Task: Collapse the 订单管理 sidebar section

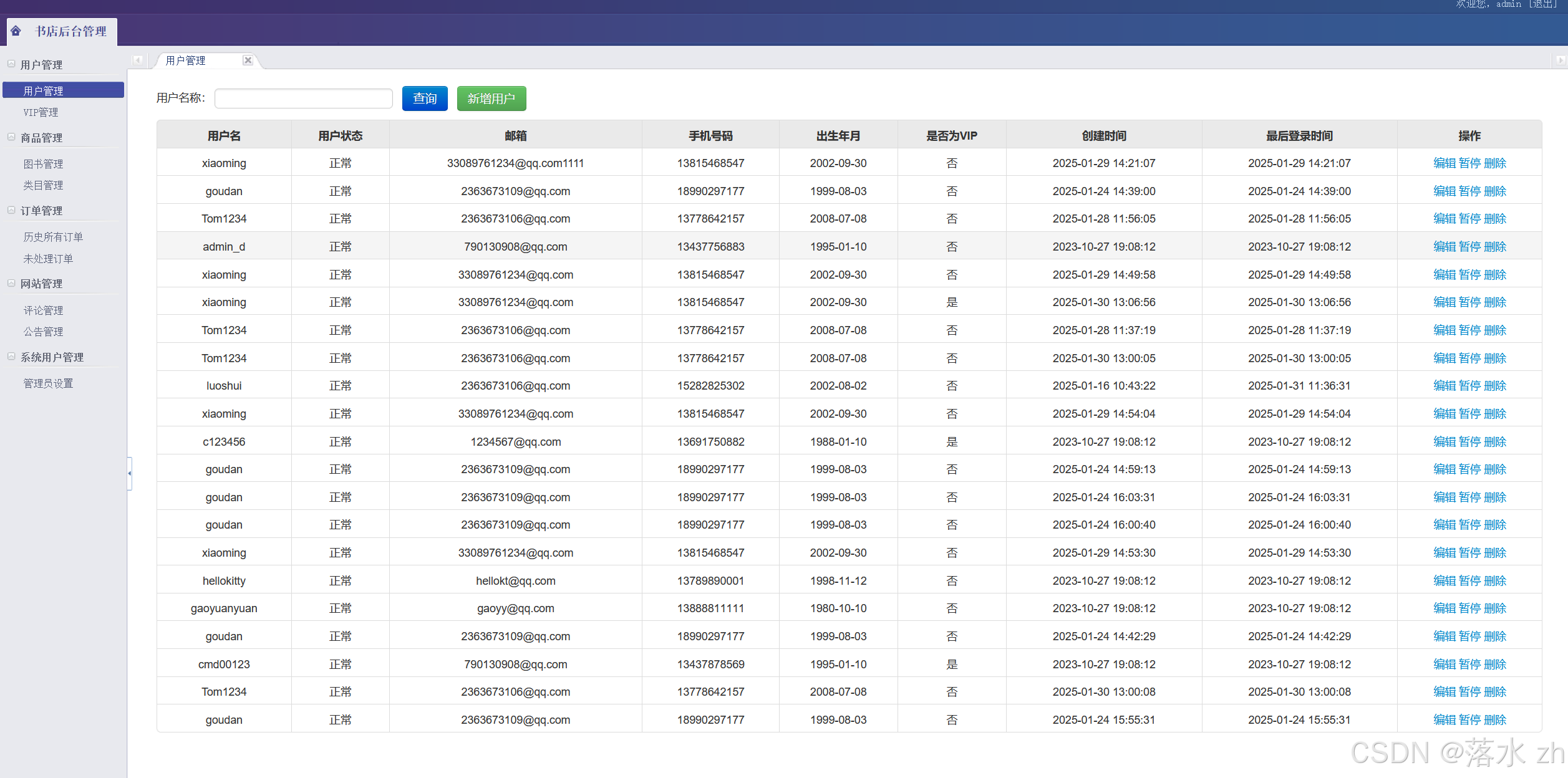Action: click(11, 210)
